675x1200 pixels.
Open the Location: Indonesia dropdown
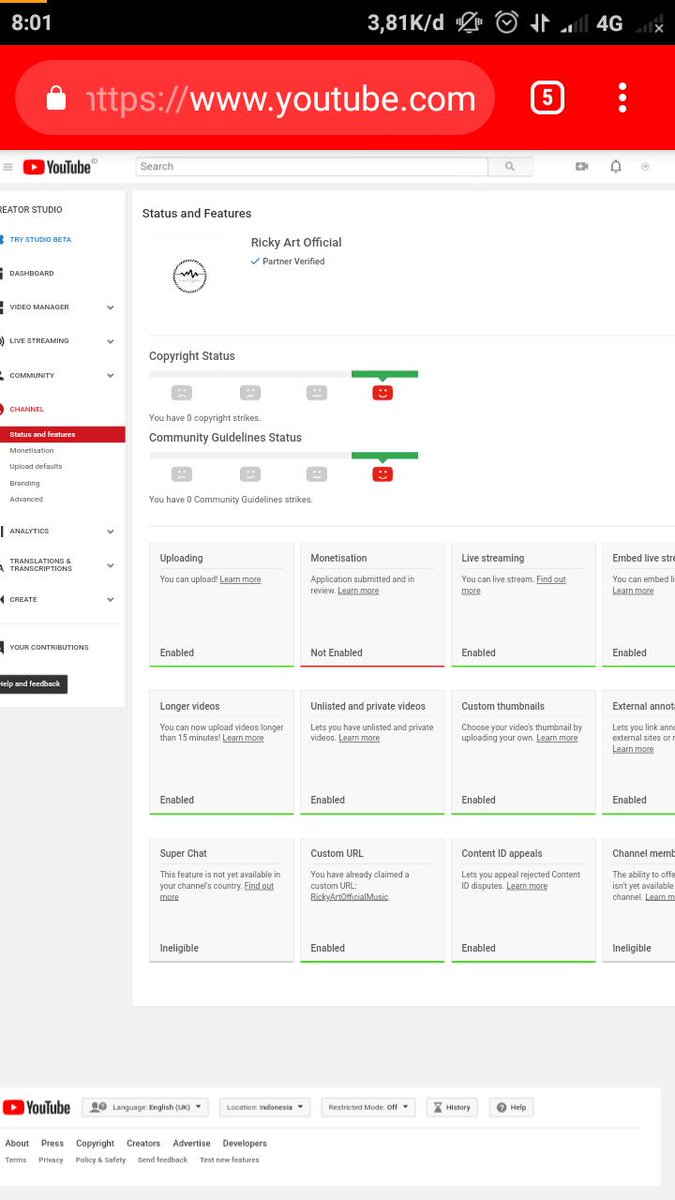[x=264, y=1107]
